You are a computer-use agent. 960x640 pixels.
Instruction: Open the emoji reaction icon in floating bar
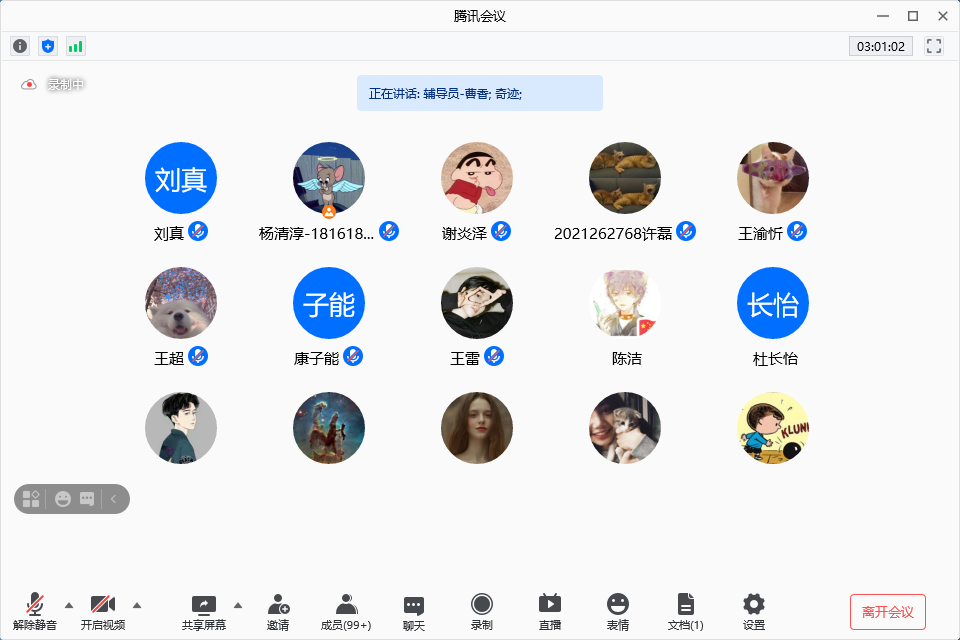[x=63, y=498]
